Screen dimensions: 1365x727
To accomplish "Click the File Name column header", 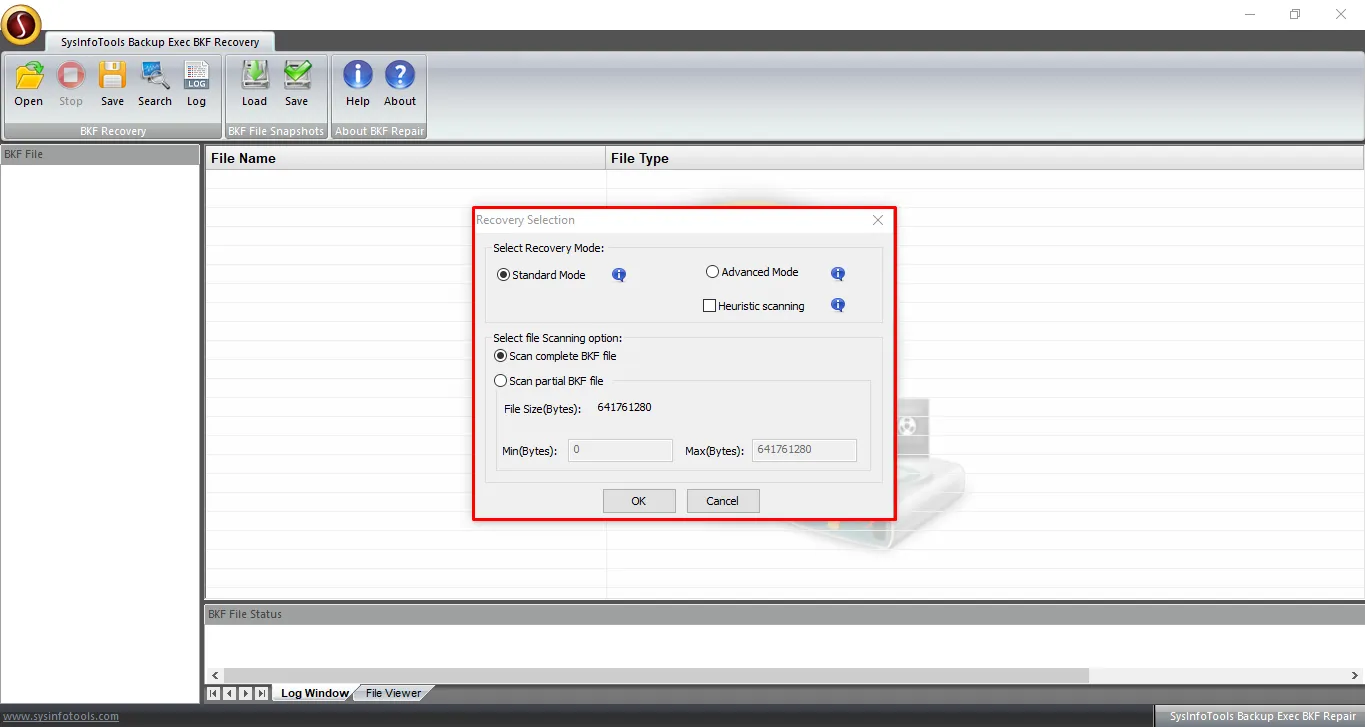I will [x=406, y=158].
